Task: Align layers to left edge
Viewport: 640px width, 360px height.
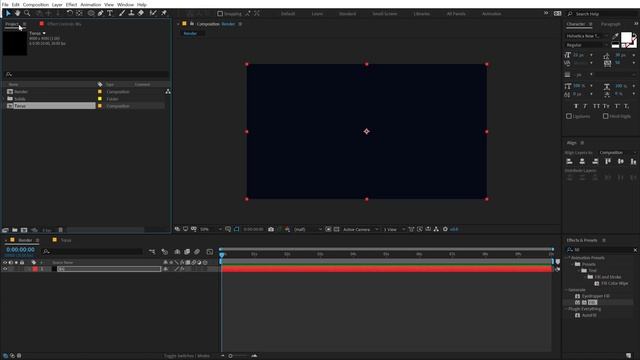Action: (x=569, y=162)
